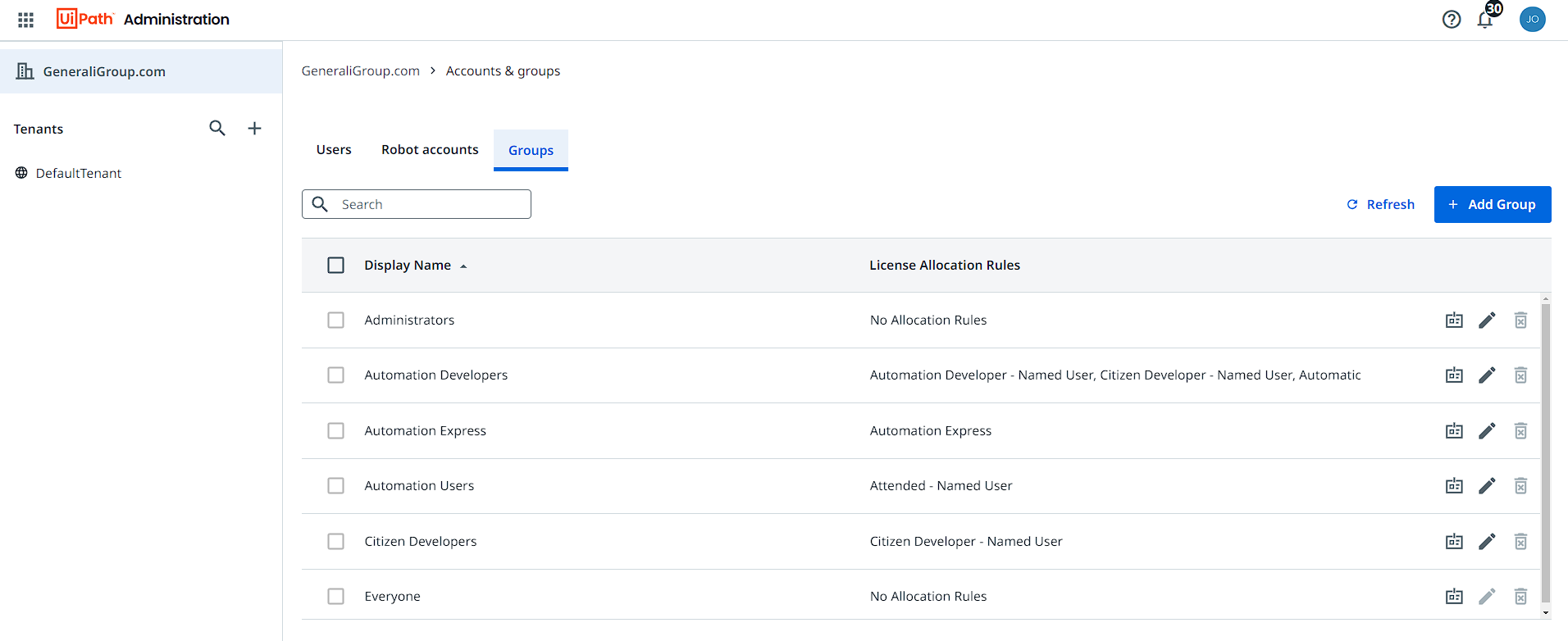Add a new tenant with plus icon
Screen dimensions: 1568x641
[x=255, y=129]
